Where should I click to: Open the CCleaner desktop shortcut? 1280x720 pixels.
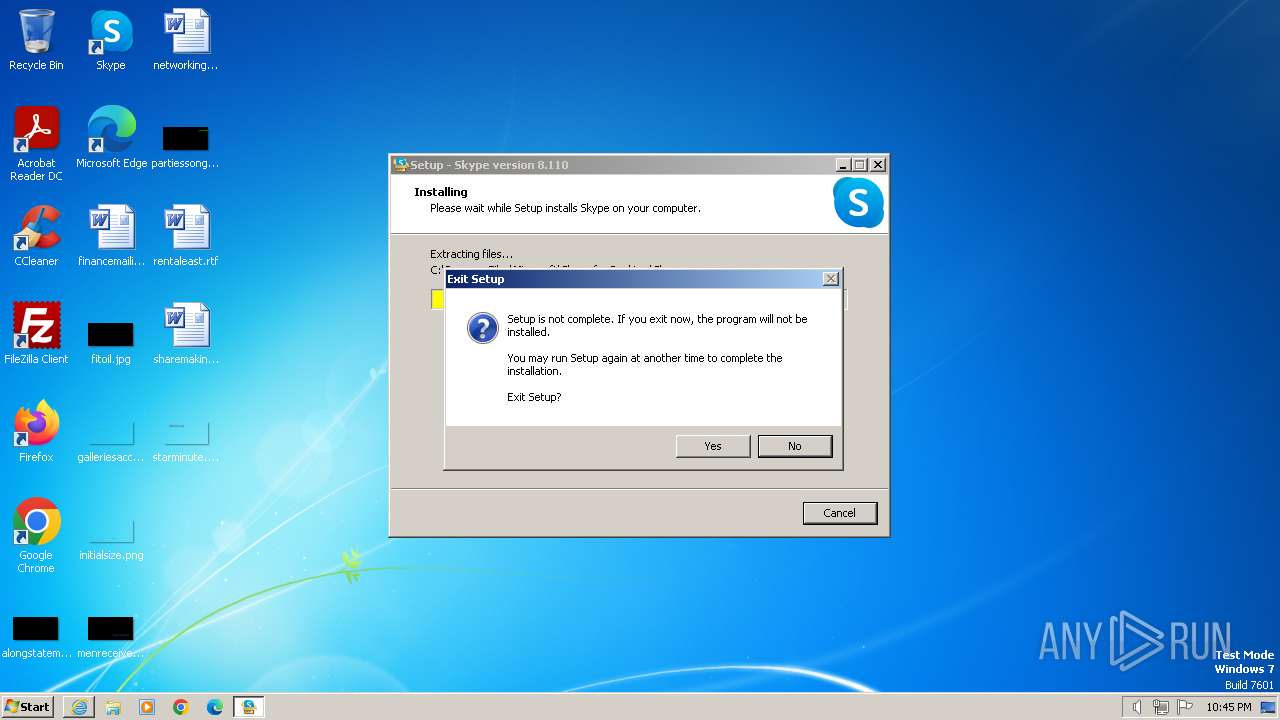tap(36, 236)
